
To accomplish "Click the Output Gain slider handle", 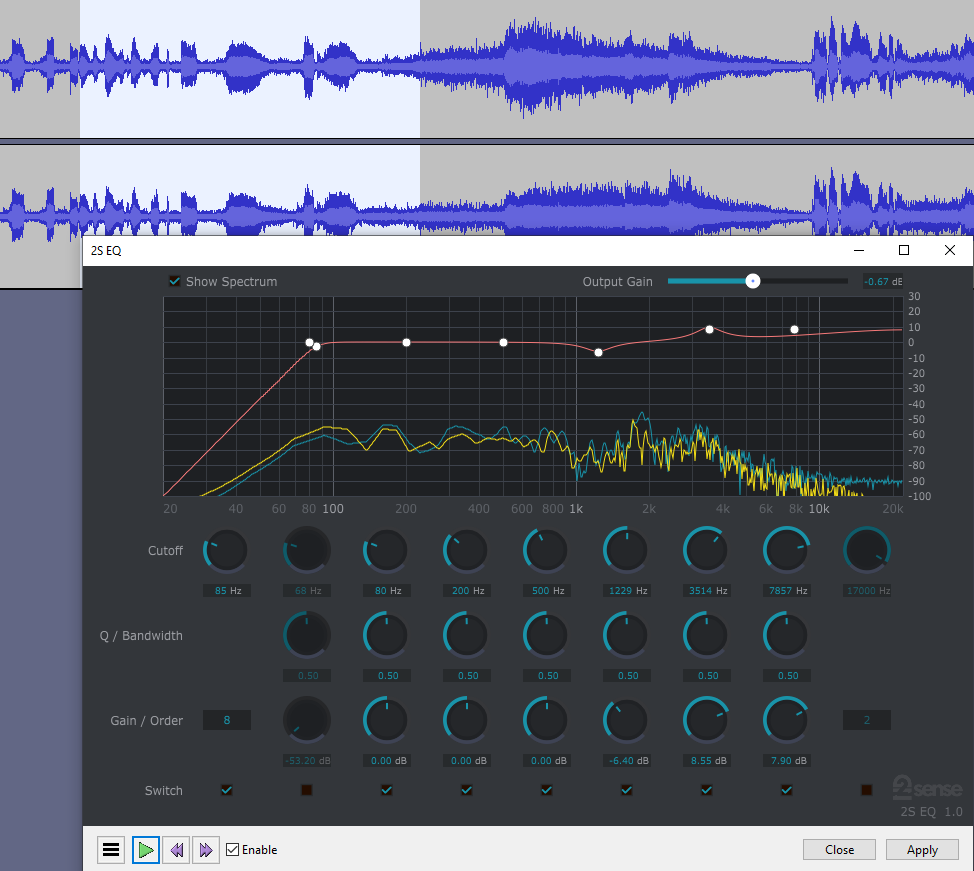I will point(753,281).
